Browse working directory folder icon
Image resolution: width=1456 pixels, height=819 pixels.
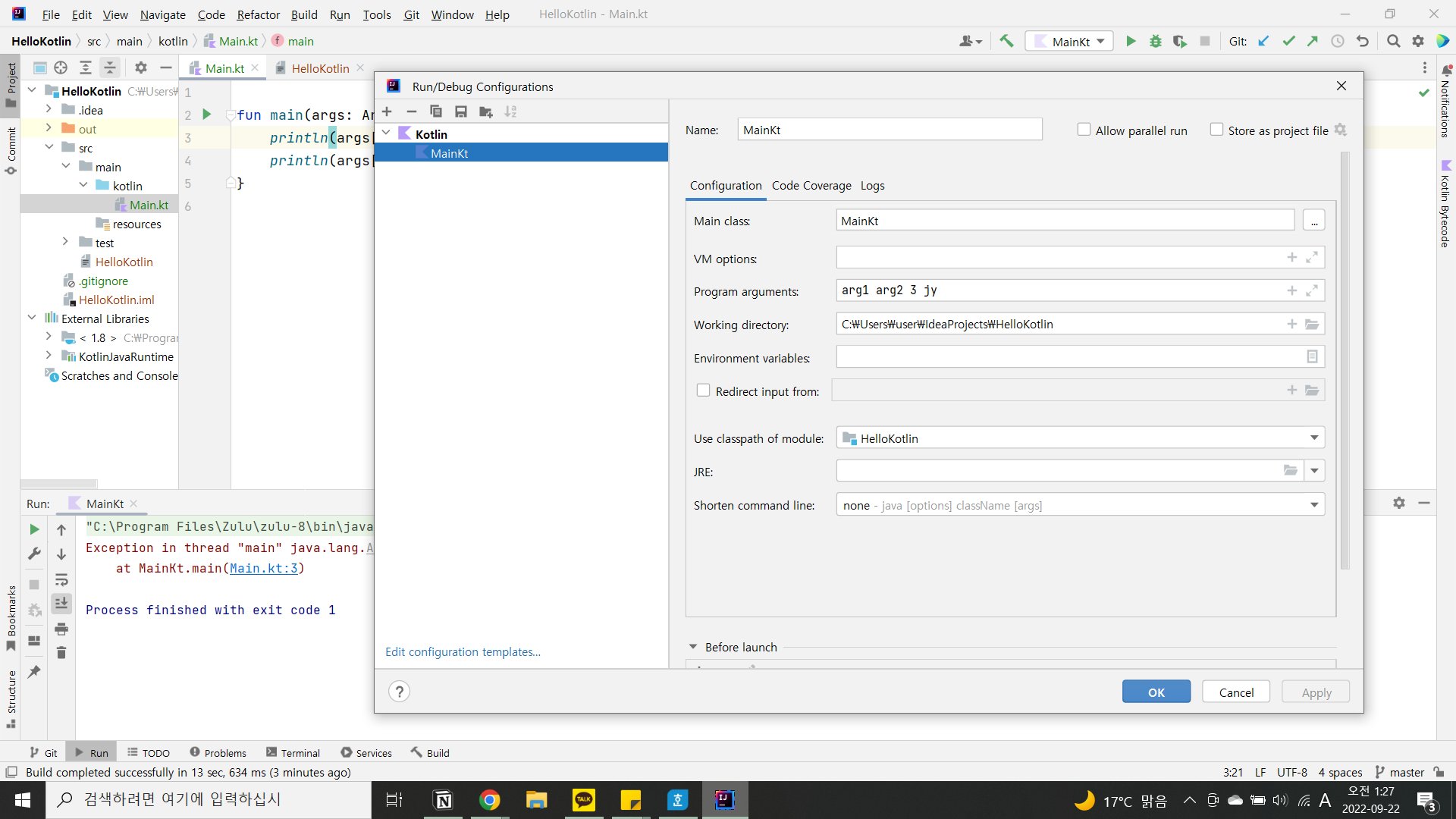(1312, 324)
